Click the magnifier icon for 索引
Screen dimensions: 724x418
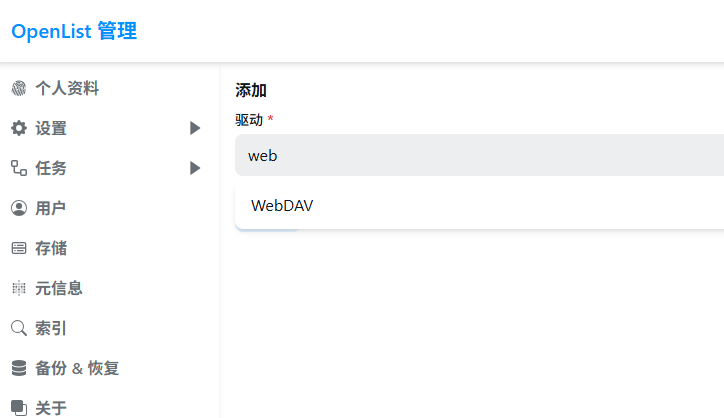(x=19, y=328)
